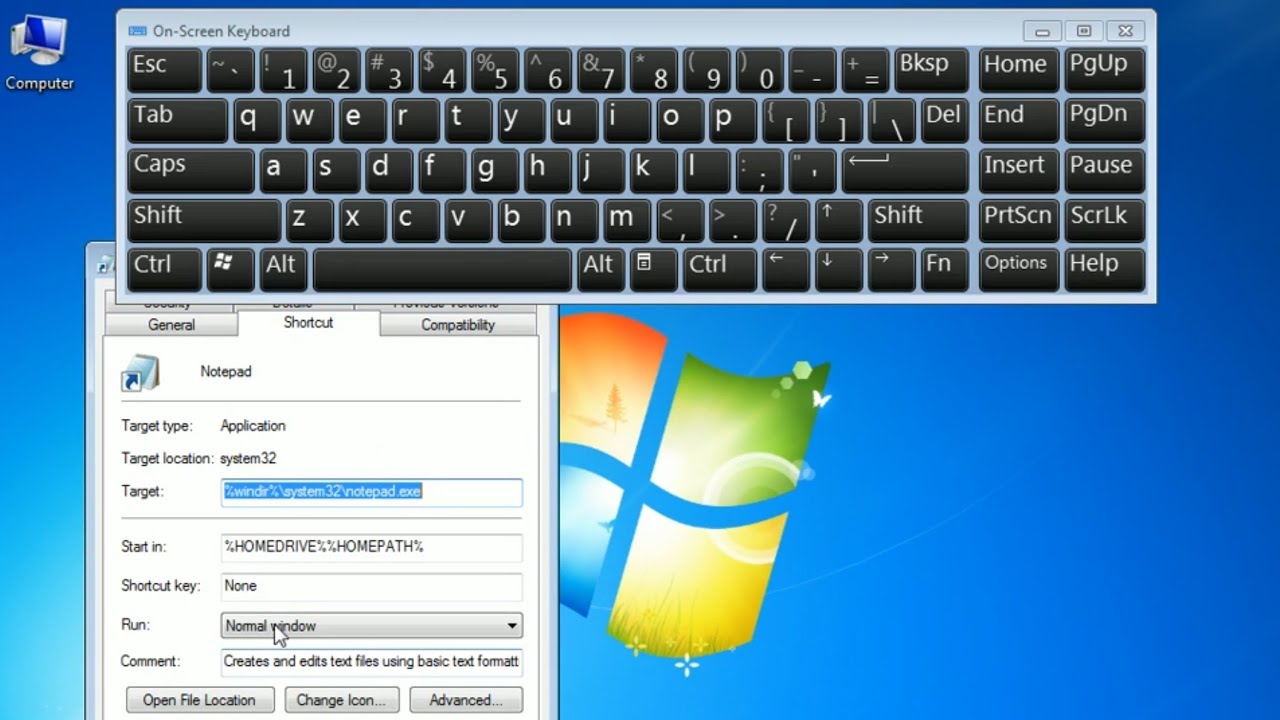Click the Notepad shortcut icon in Properties
Screen dimensions: 1280x720
(x=140, y=372)
